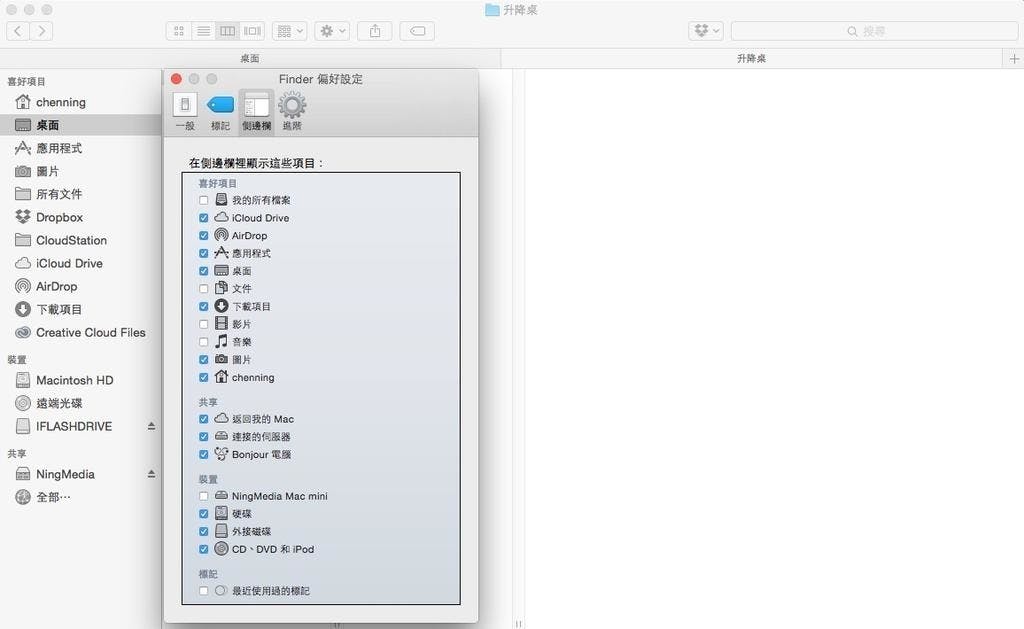Open the Dropbox toolbar dropdown

pyautogui.click(x=706, y=31)
